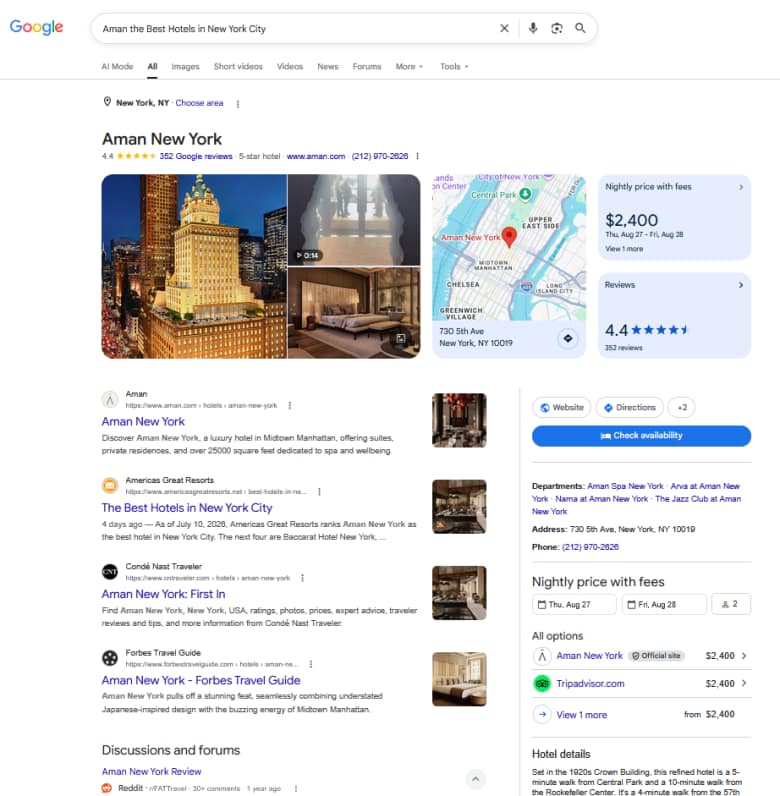Select the Thu, Aug 27 check-in date field
The height and width of the screenshot is (796, 780).
pyautogui.click(x=574, y=604)
